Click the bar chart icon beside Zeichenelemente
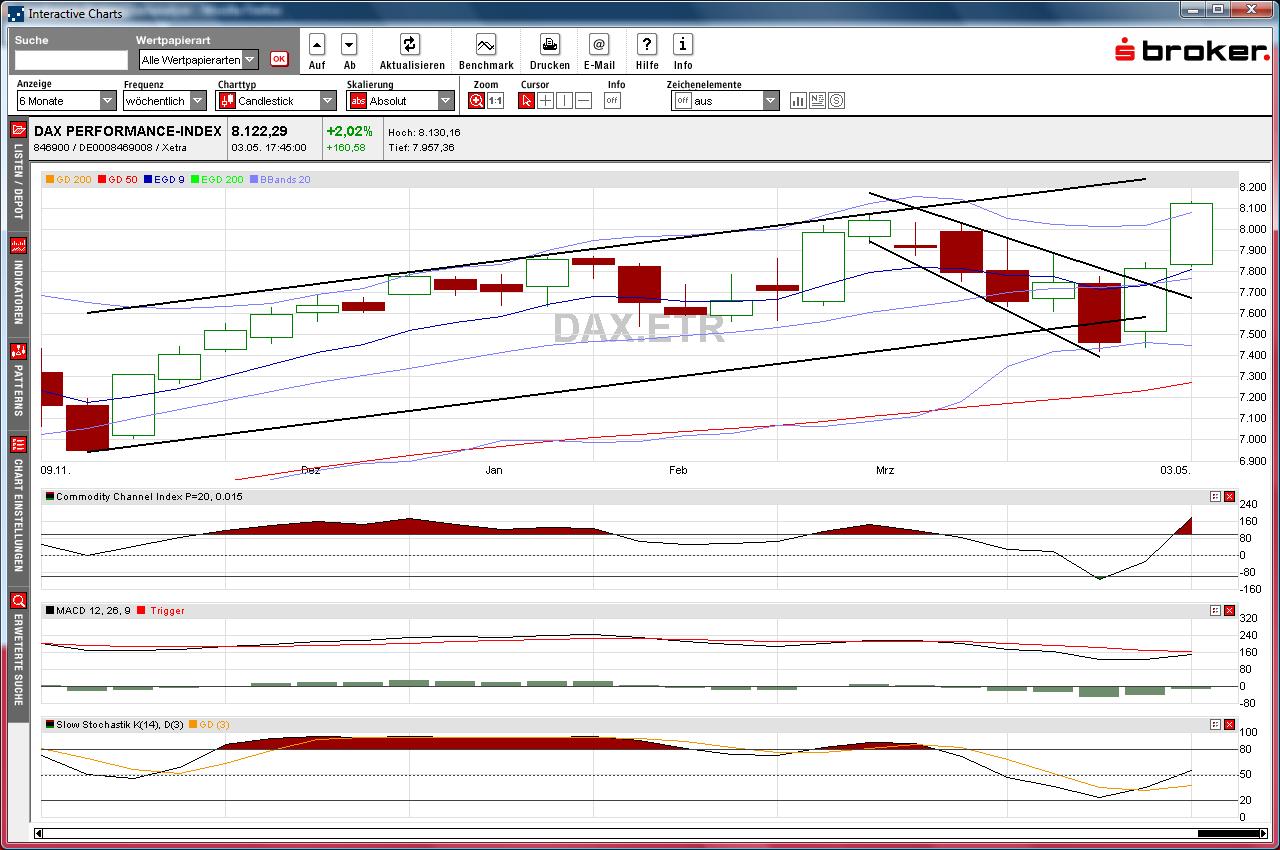Screen dimensions: 1280x850 tap(799, 101)
